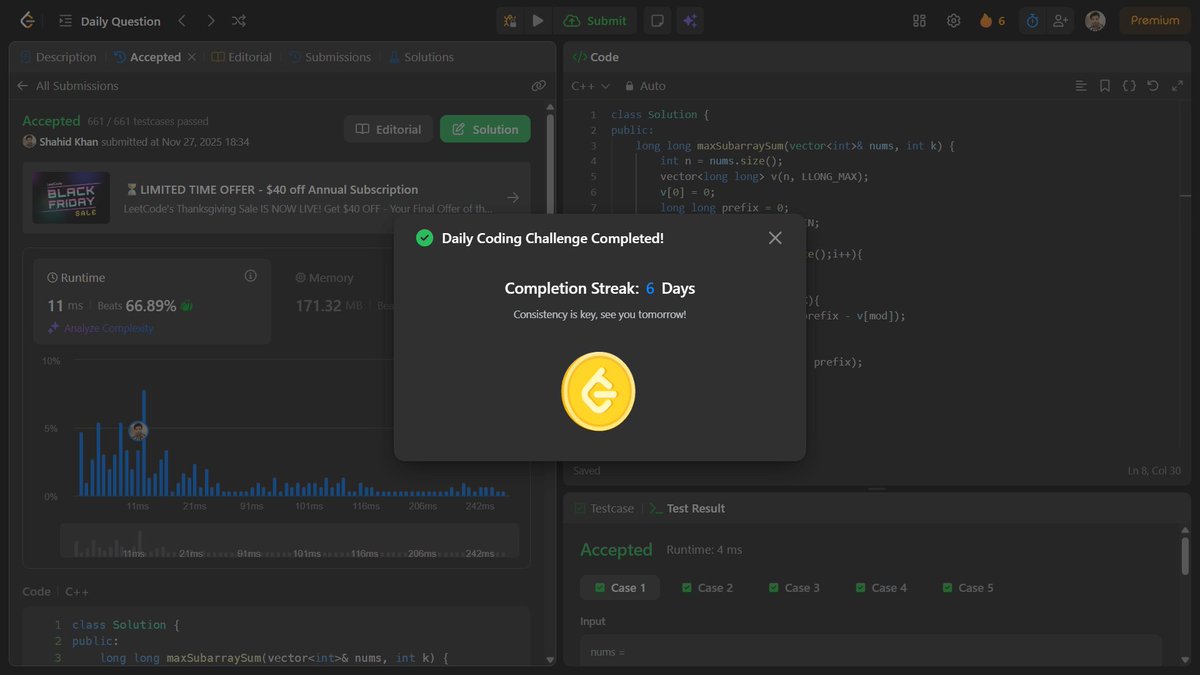Run code with the play icon
This screenshot has height=675, width=1200.
pos(538,20)
